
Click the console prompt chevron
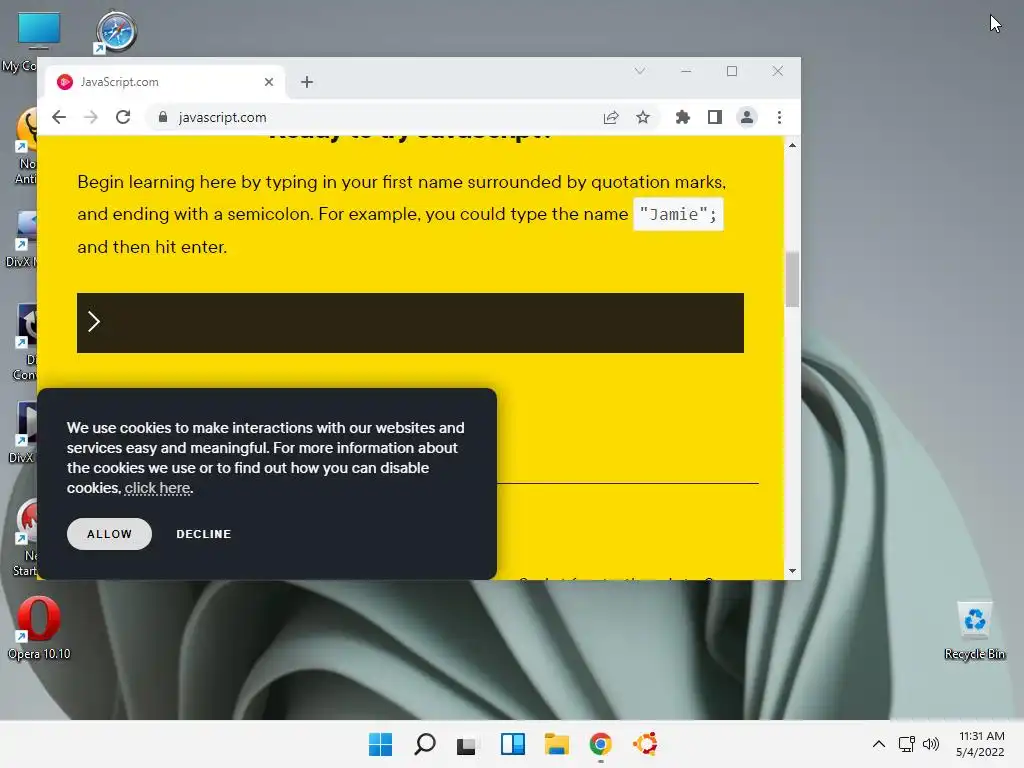93,321
